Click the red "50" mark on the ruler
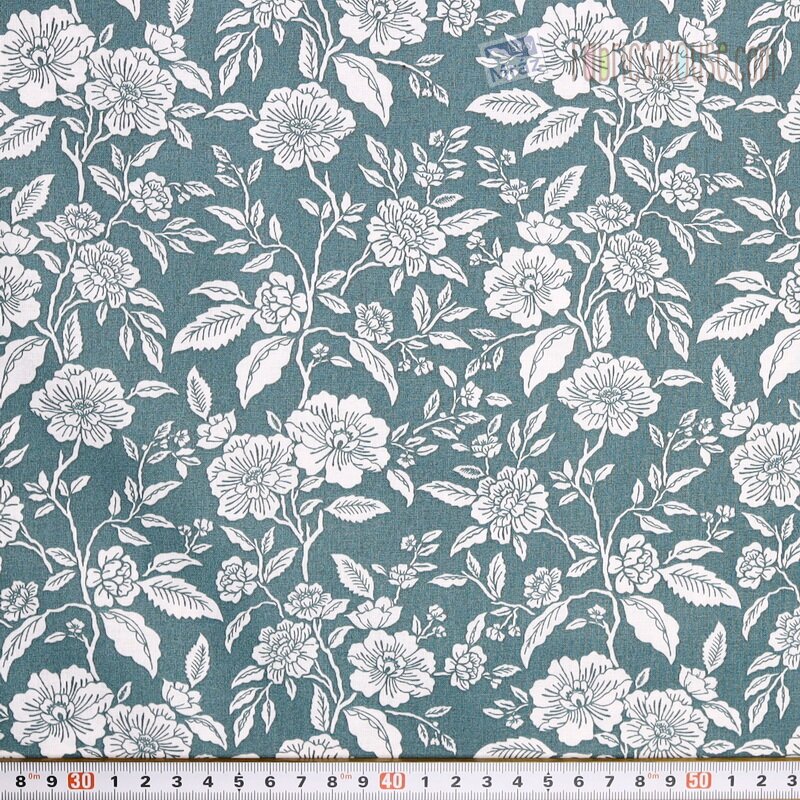The width and height of the screenshot is (800, 800). click(699, 781)
